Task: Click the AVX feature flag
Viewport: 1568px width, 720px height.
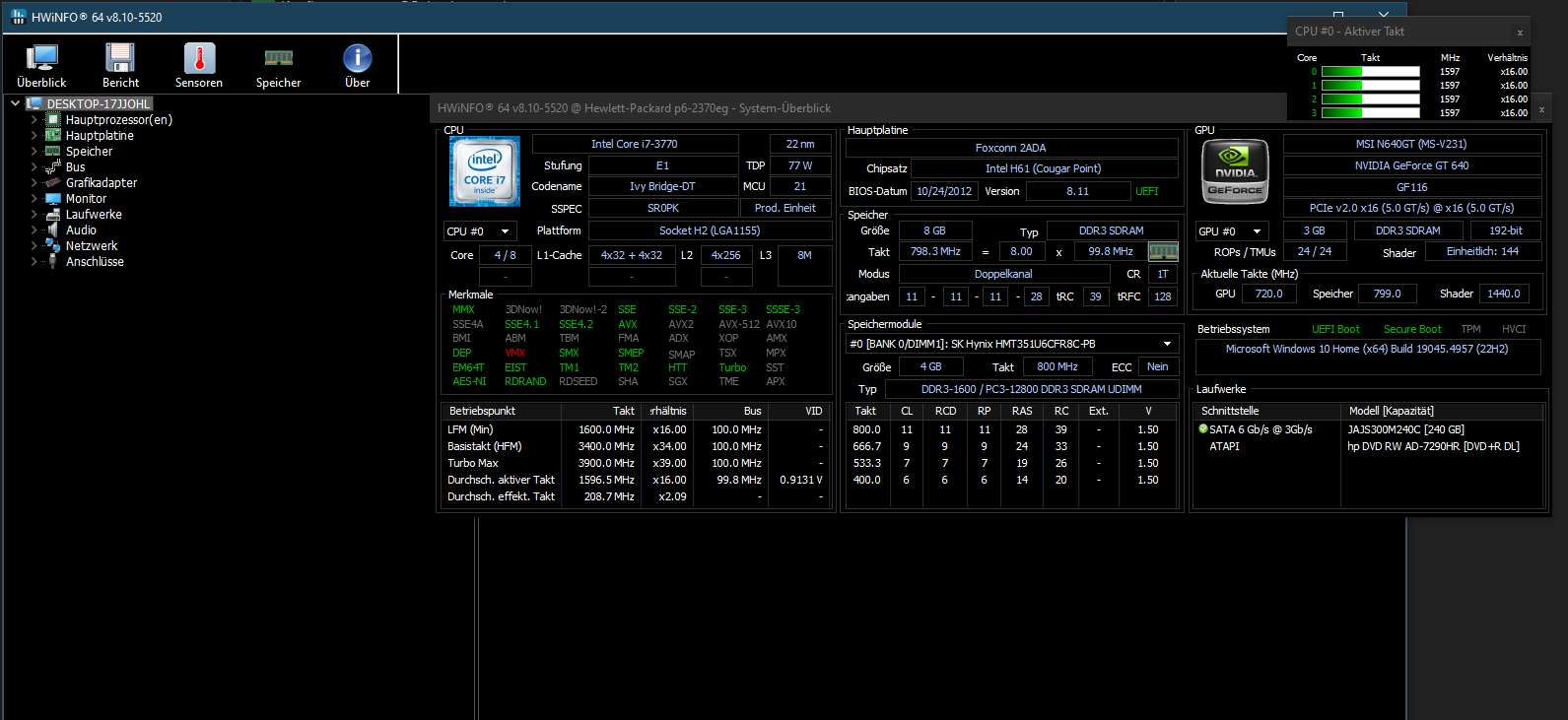Action: pyautogui.click(x=627, y=324)
